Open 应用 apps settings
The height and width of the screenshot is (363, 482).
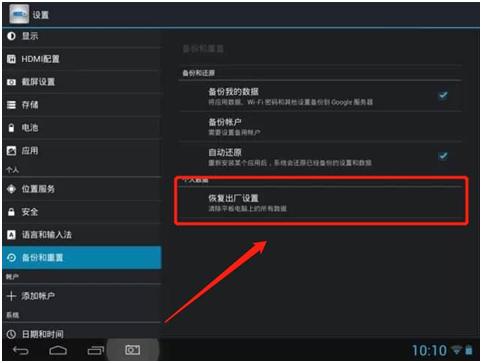[82, 151]
